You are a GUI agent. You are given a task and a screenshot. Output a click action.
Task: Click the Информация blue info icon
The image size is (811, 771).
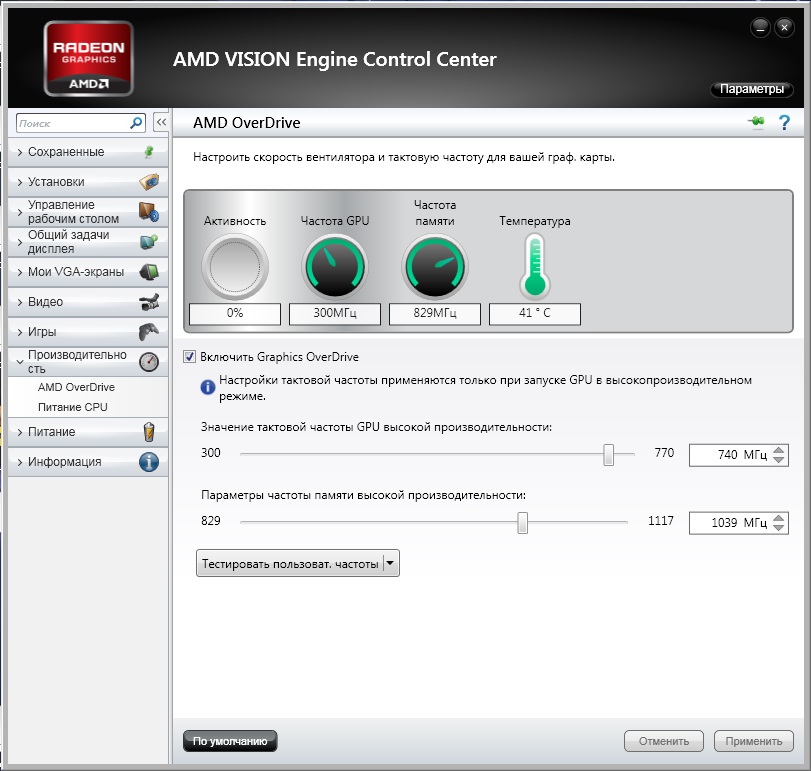click(x=149, y=461)
